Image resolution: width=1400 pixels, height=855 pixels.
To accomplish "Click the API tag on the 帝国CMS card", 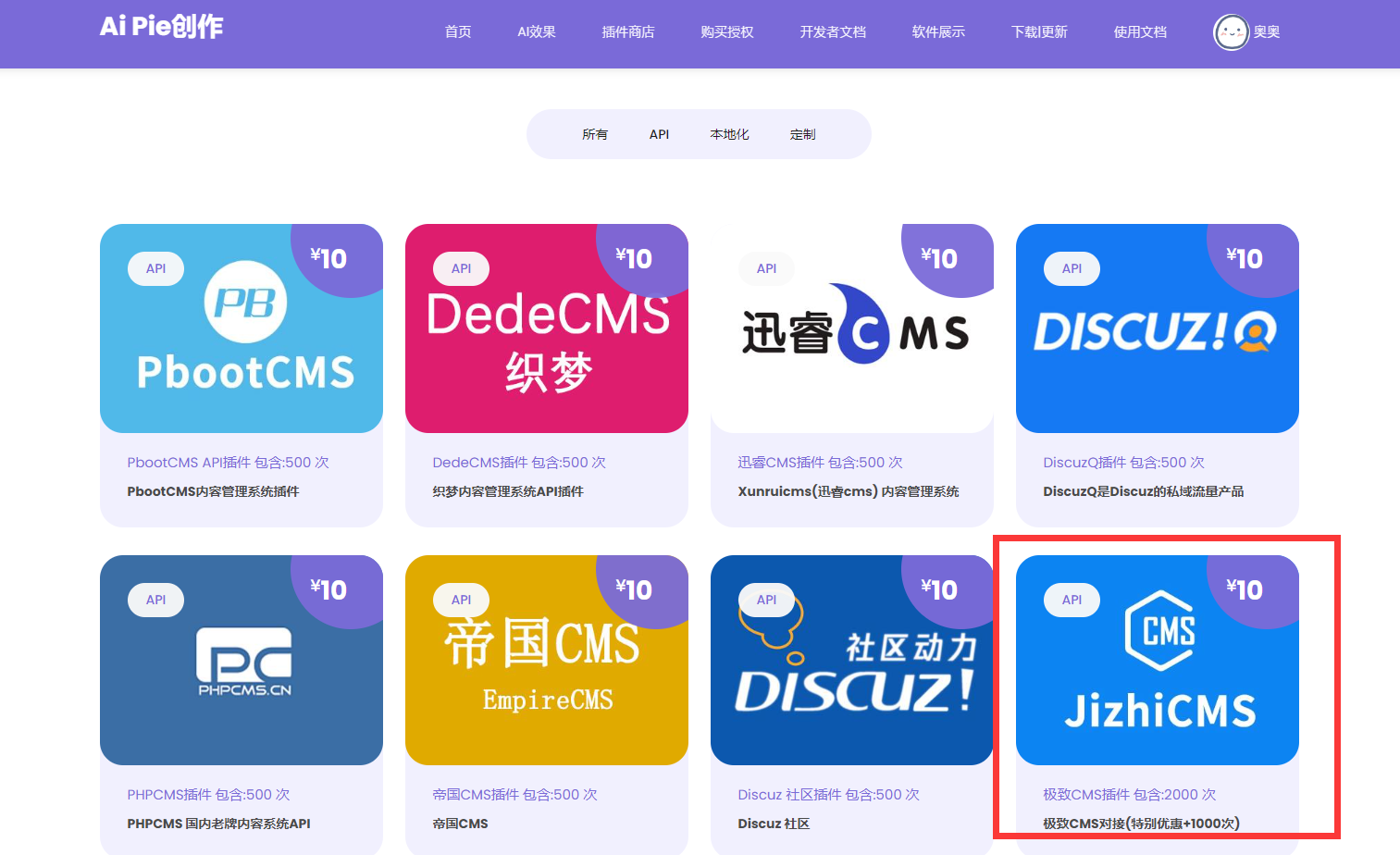I will click(x=461, y=600).
